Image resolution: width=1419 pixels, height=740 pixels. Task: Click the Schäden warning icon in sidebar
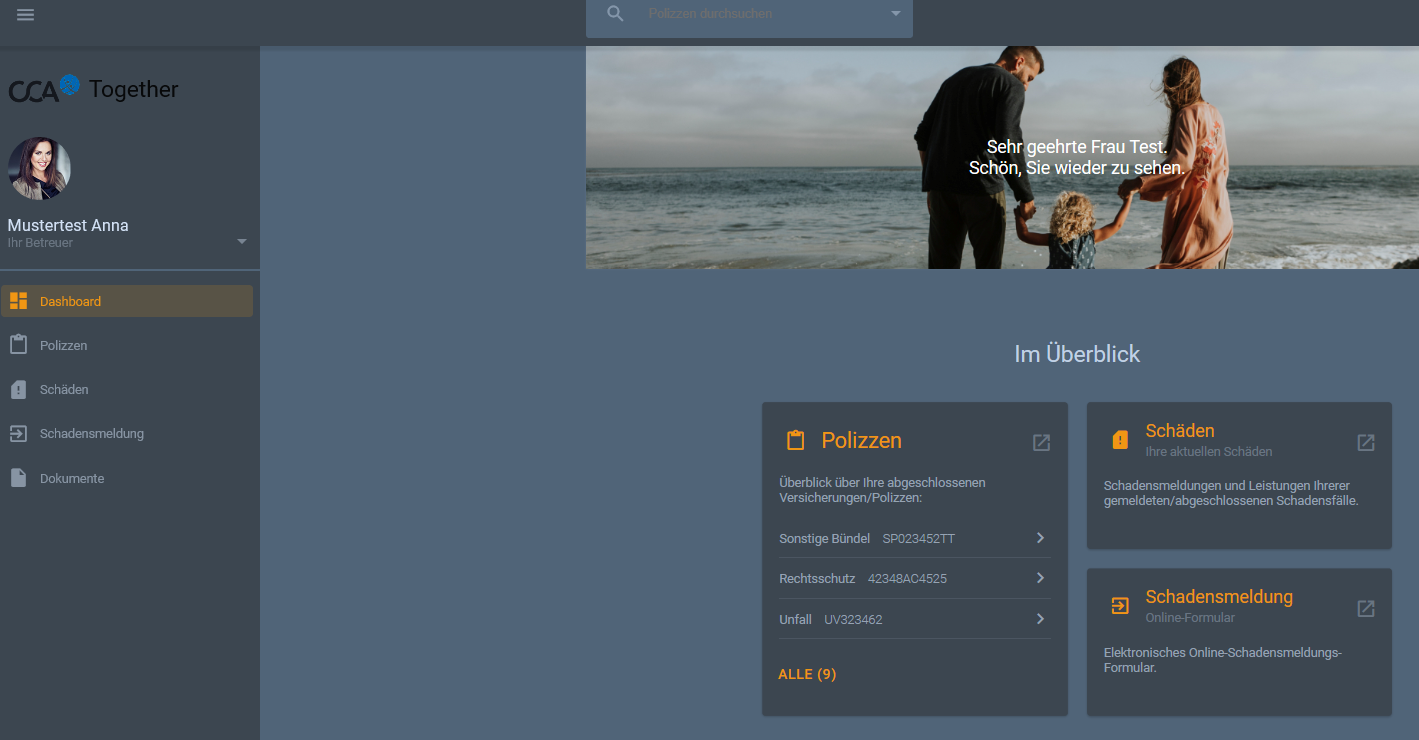[18, 390]
